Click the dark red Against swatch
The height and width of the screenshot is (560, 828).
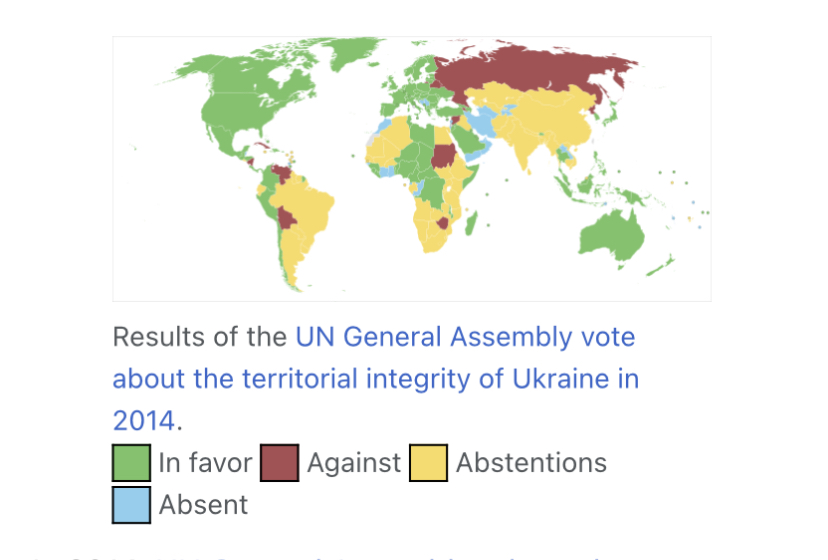(x=280, y=463)
